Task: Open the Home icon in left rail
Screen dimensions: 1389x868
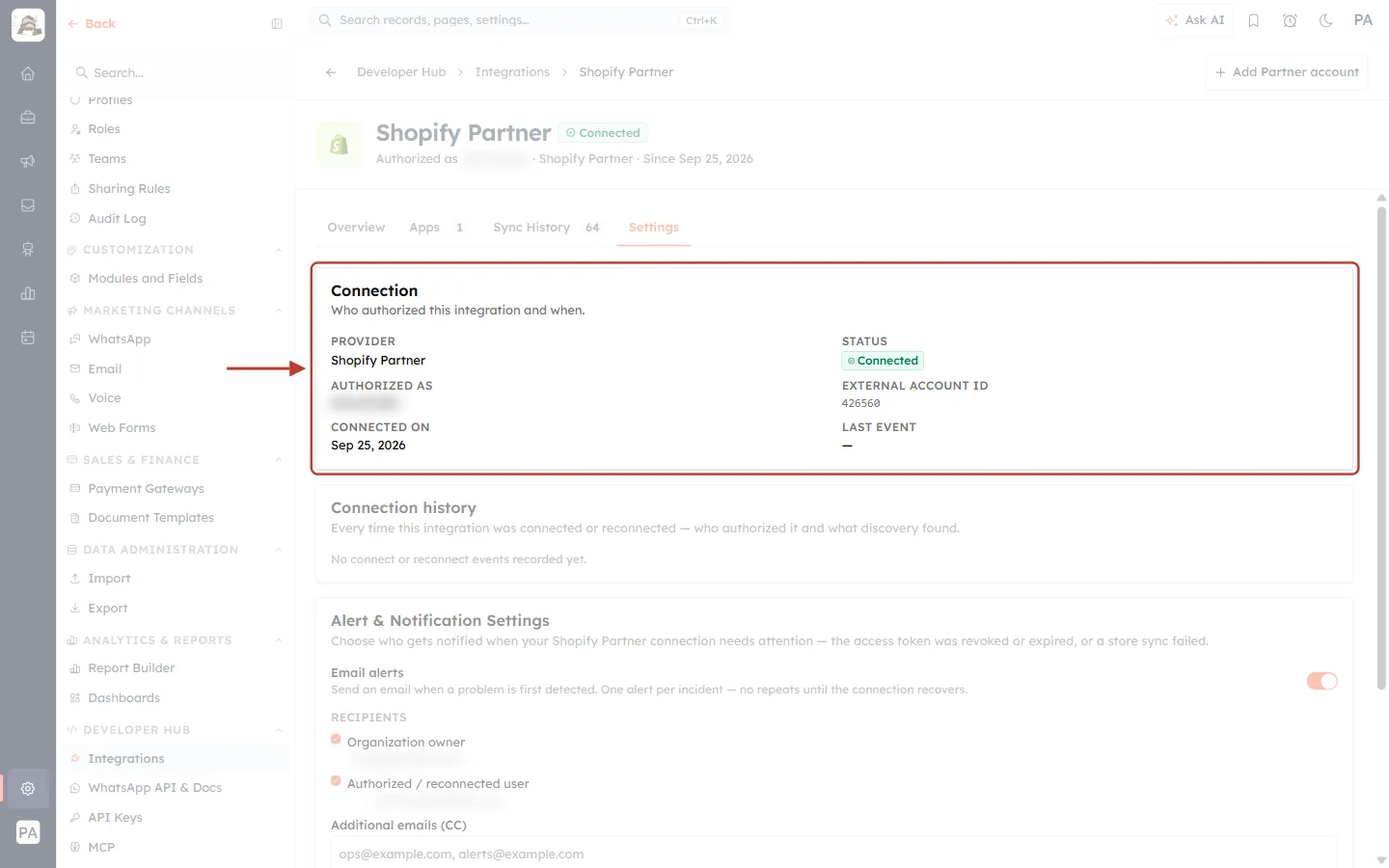Action: coord(28,73)
